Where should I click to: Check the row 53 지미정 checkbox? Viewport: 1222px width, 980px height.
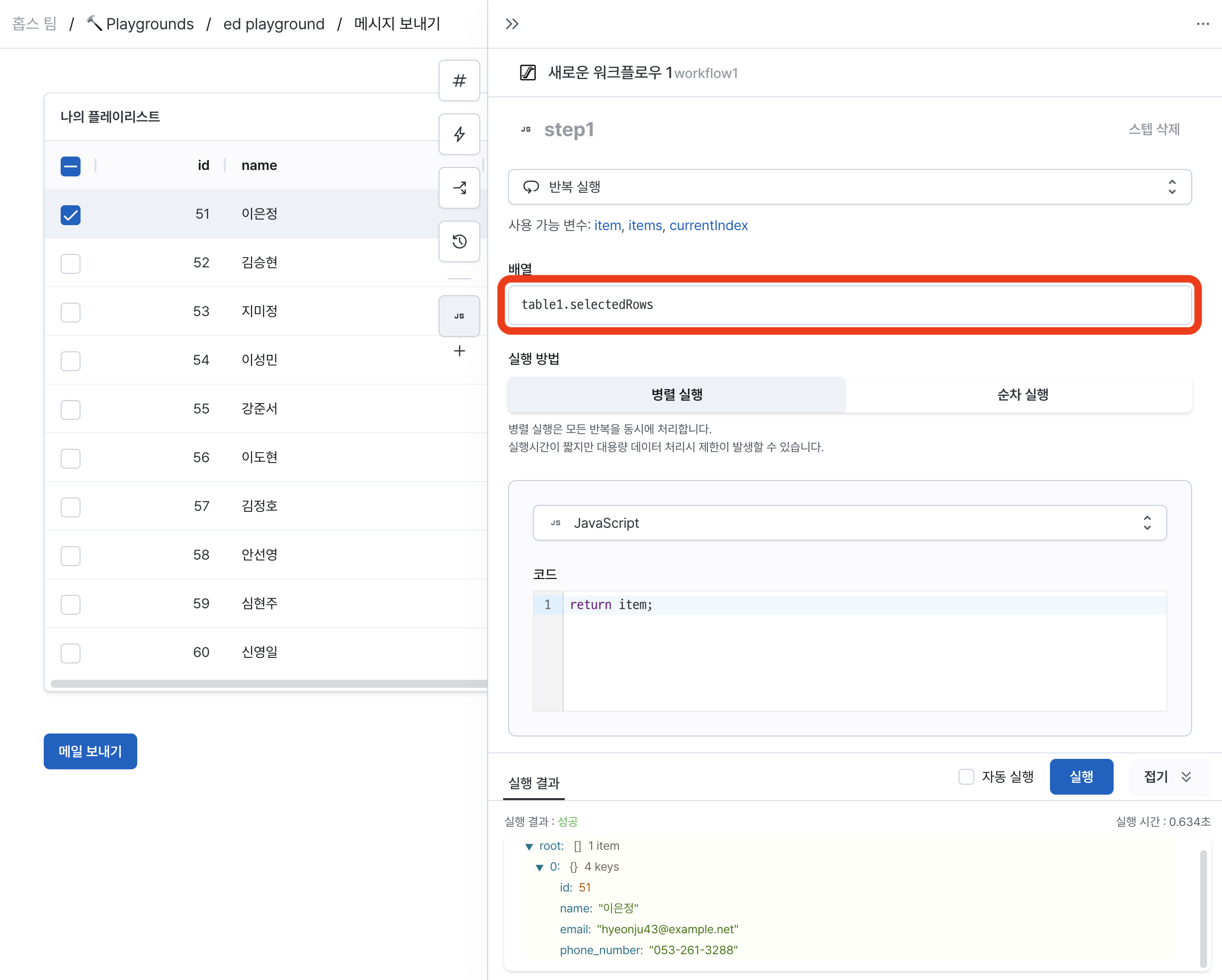(x=70, y=312)
